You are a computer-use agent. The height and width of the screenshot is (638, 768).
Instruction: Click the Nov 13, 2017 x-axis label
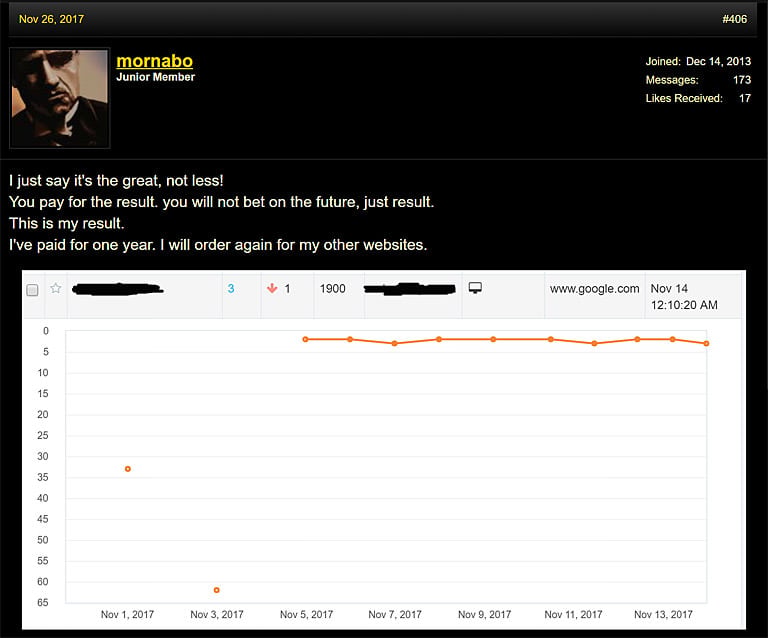[663, 614]
